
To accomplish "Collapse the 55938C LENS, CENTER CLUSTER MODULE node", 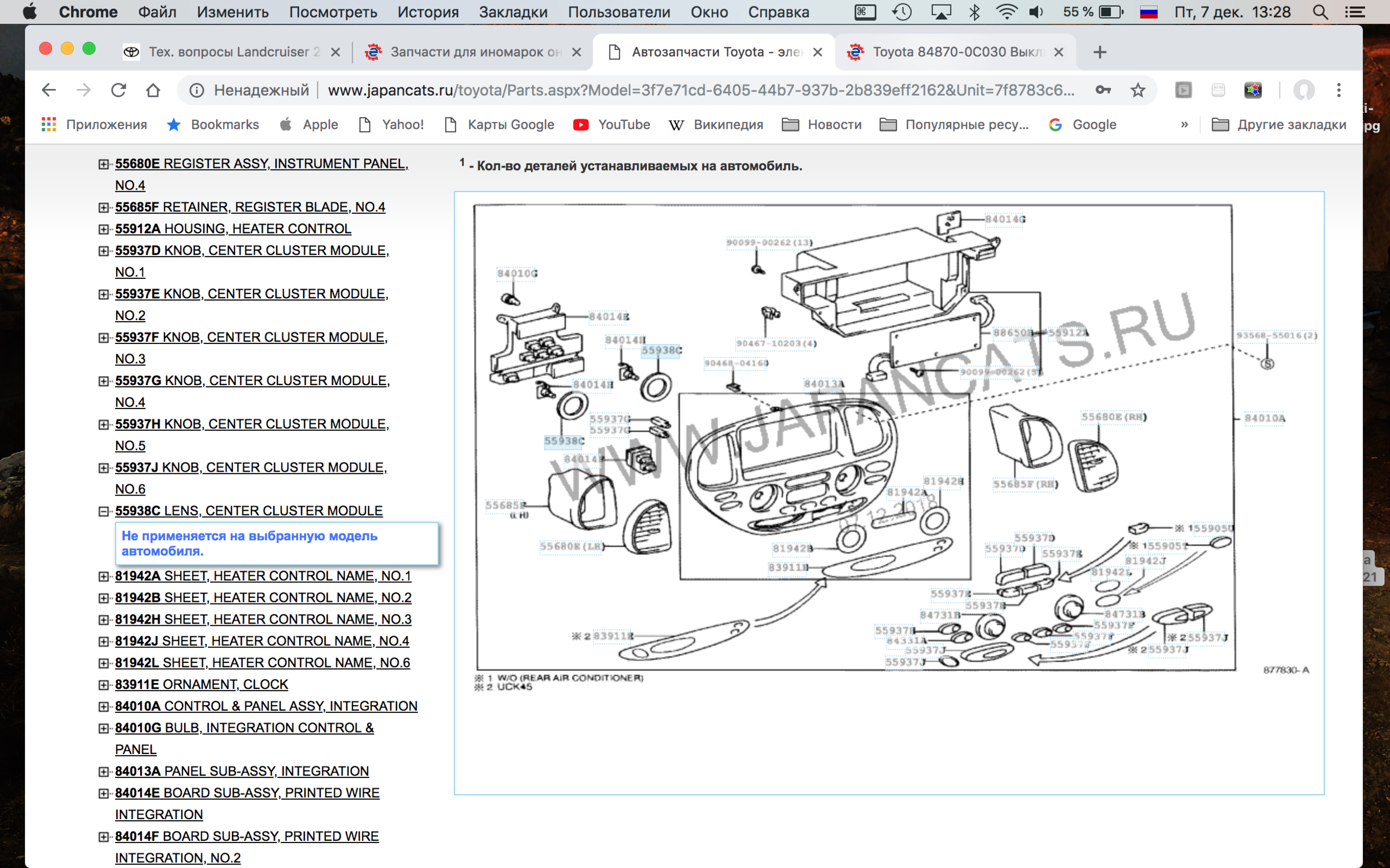I will click(103, 511).
